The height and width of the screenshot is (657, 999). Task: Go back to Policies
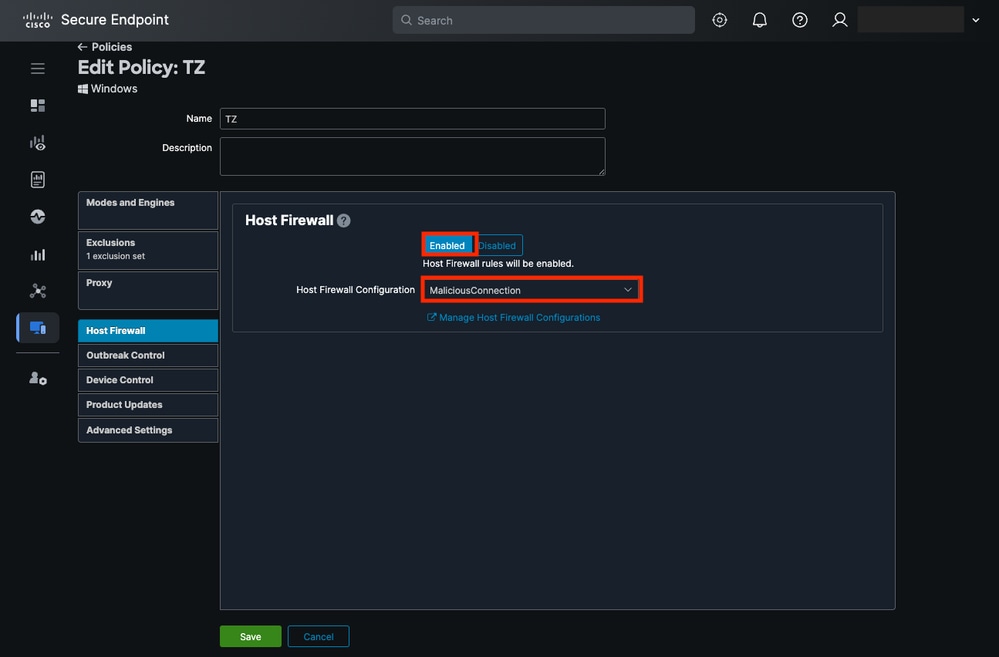[104, 47]
